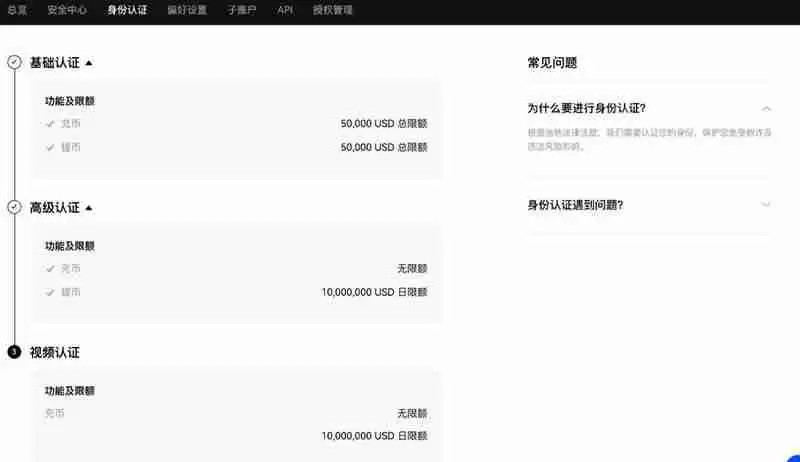
Task: Click the 提币 label in 高级认证 card
Action: [x=70, y=292]
